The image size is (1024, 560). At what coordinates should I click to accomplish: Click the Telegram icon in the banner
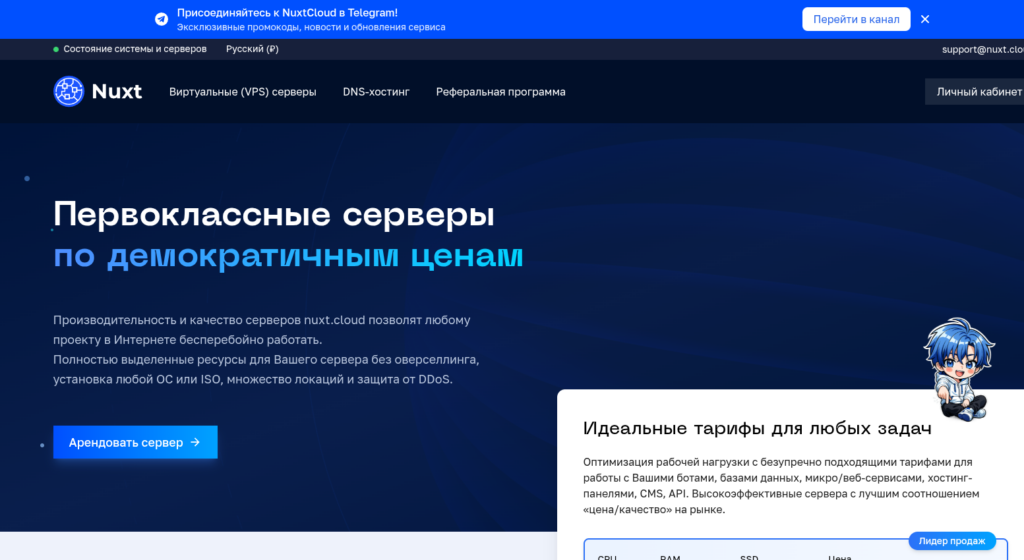point(161,19)
